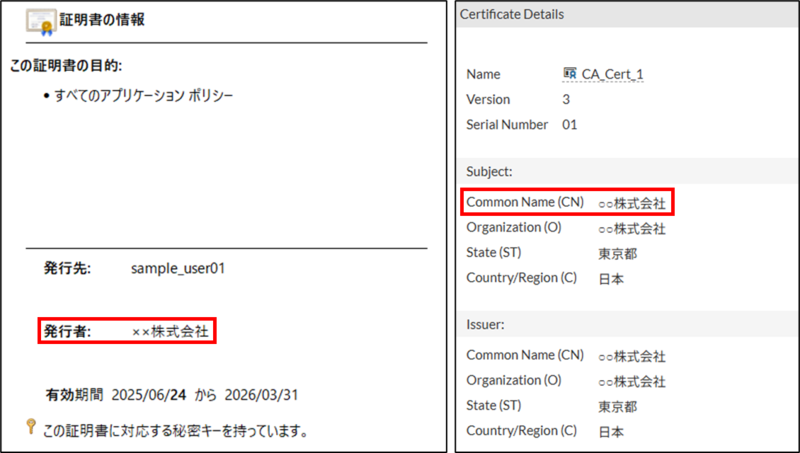Click the この証明書に対応する秘密キーを持っています message
This screenshot has width=800, height=453.
click(x=176, y=431)
